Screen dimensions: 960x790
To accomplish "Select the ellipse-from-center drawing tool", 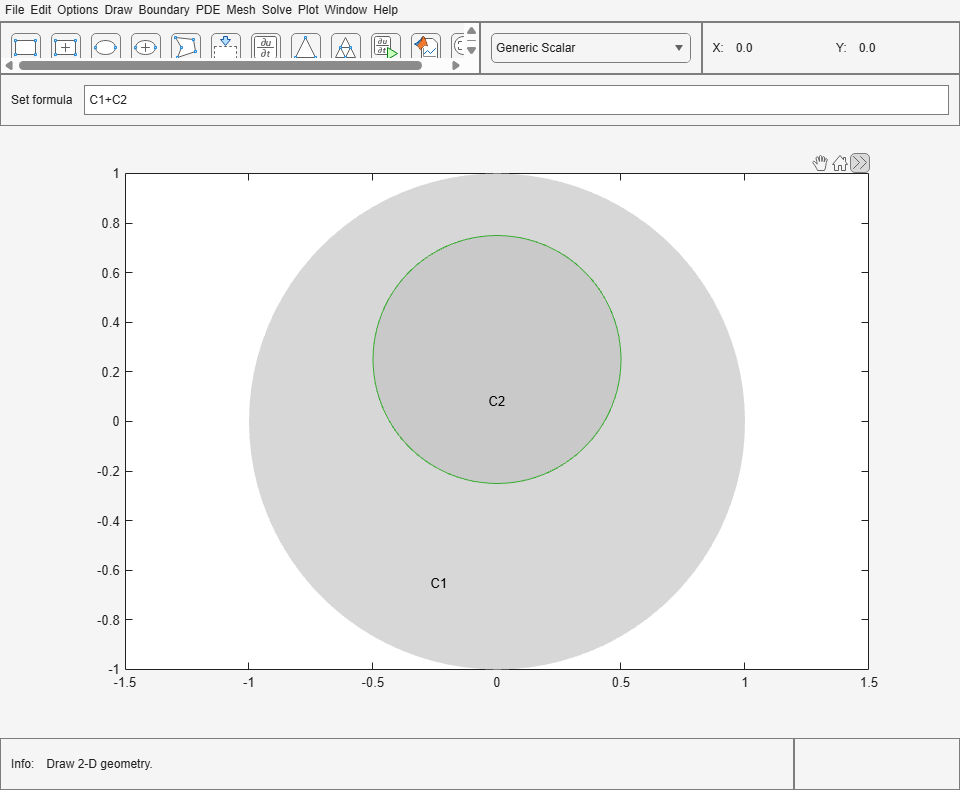I will tap(145, 46).
